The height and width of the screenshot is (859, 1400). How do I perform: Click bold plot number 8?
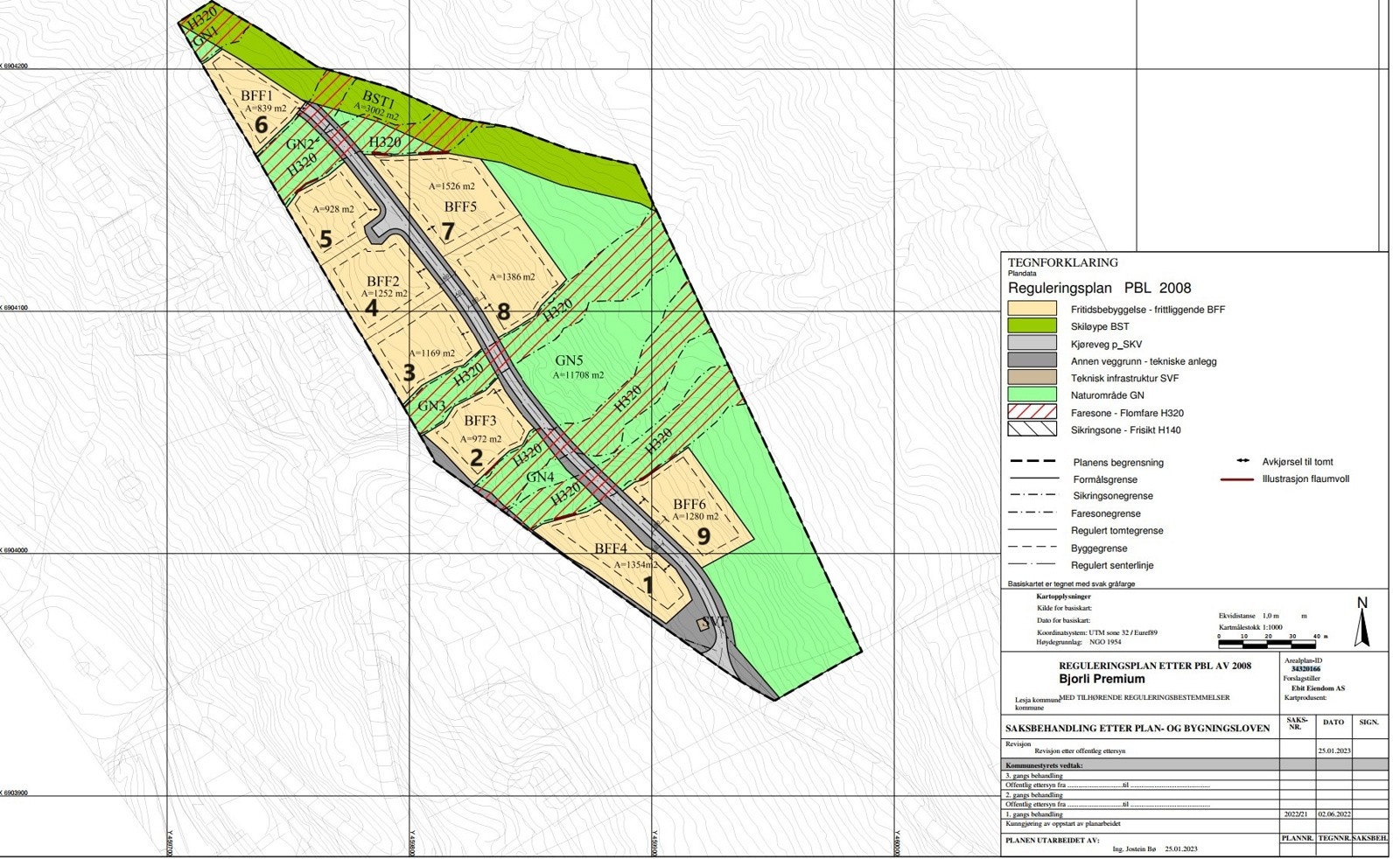[x=503, y=311]
